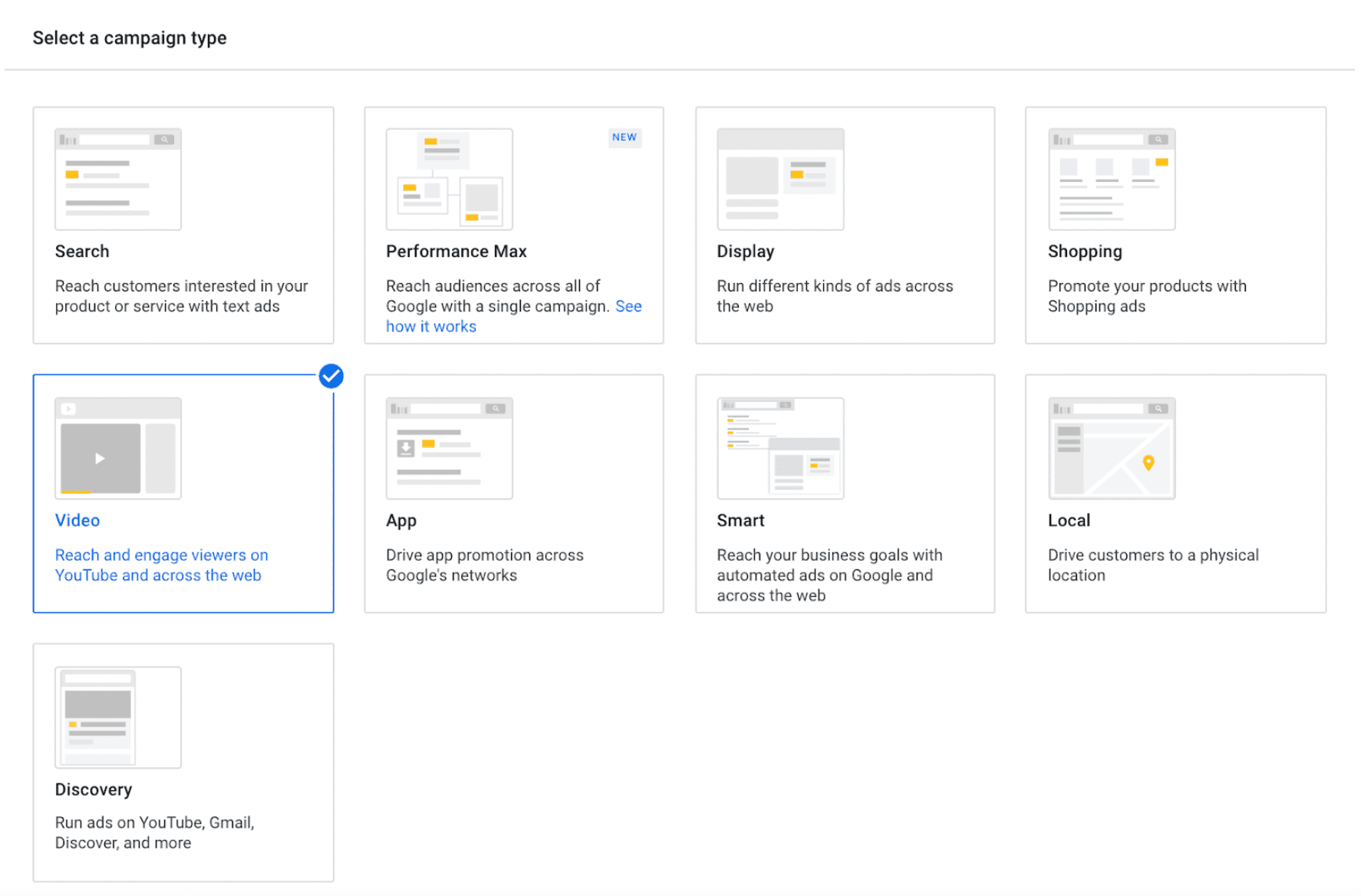Choose the Display campaign illustration icon

[780, 180]
